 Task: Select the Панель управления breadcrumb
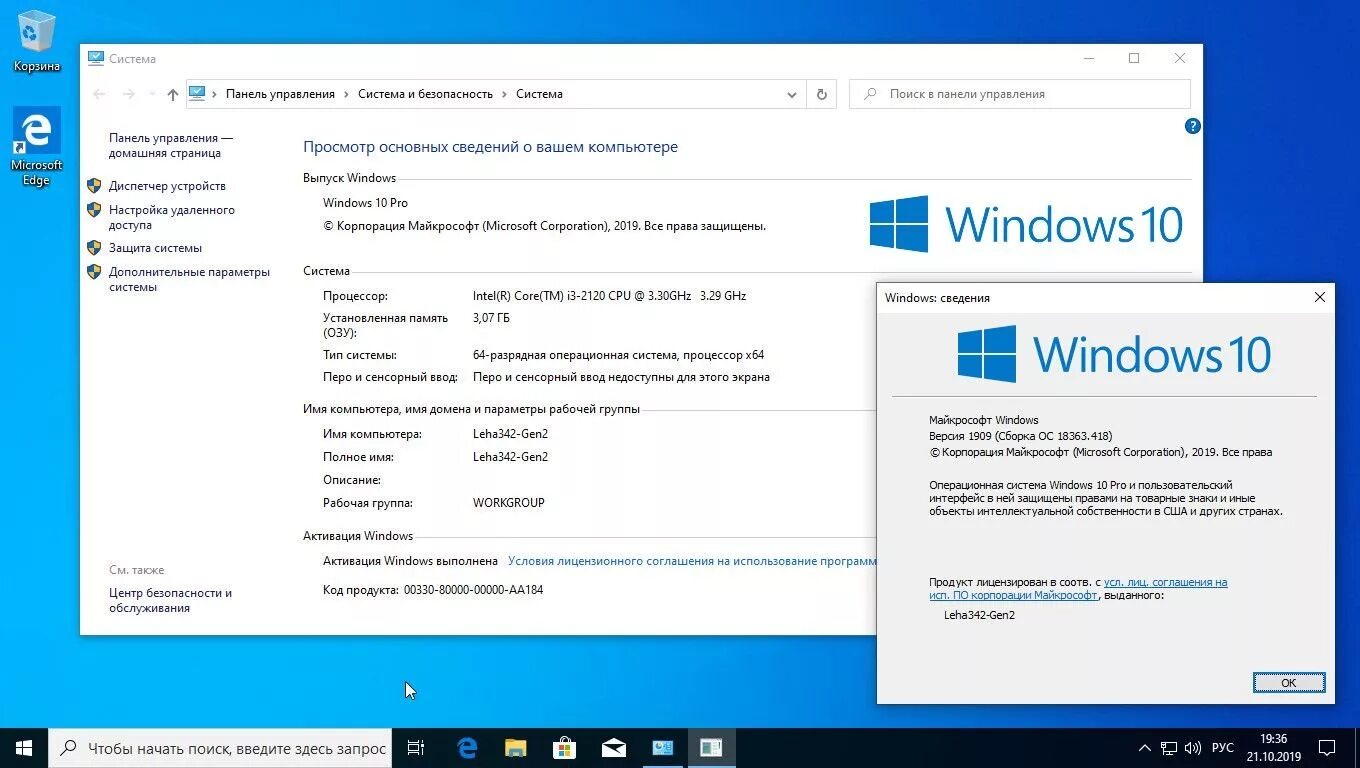pyautogui.click(x=280, y=94)
